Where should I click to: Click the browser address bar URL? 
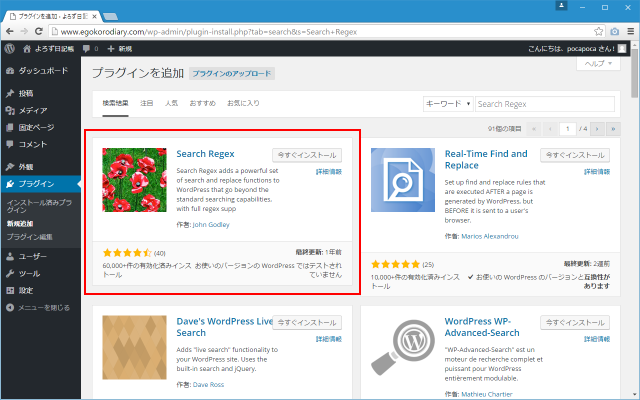point(209,32)
